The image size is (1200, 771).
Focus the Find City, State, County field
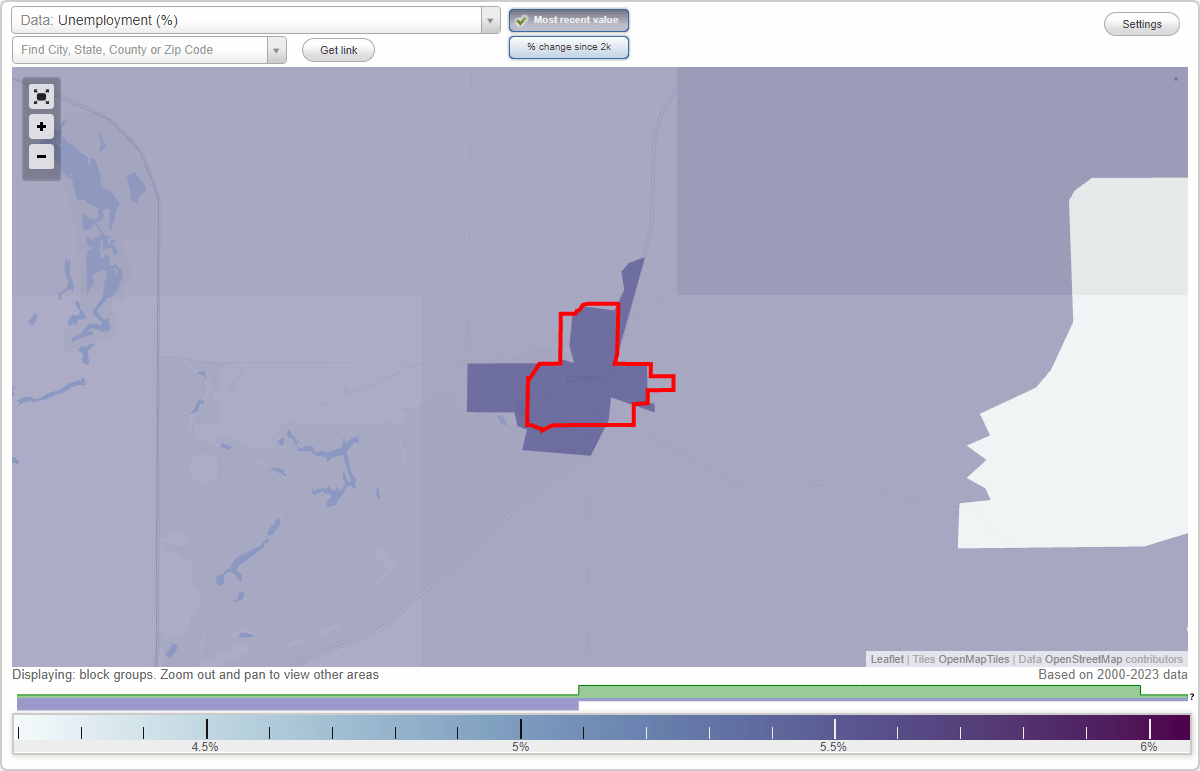tap(140, 50)
